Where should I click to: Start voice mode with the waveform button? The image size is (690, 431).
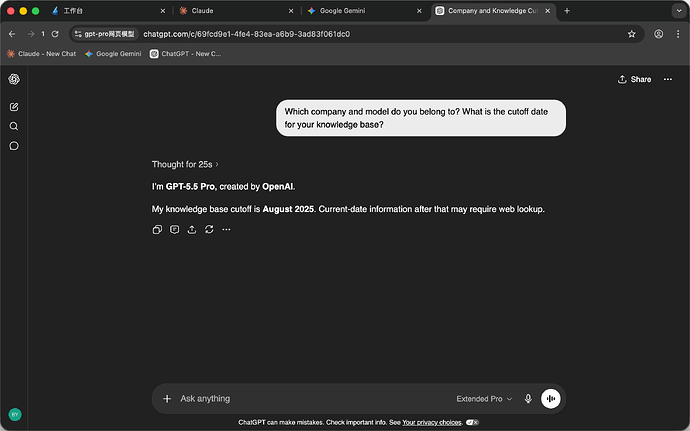[551, 399]
